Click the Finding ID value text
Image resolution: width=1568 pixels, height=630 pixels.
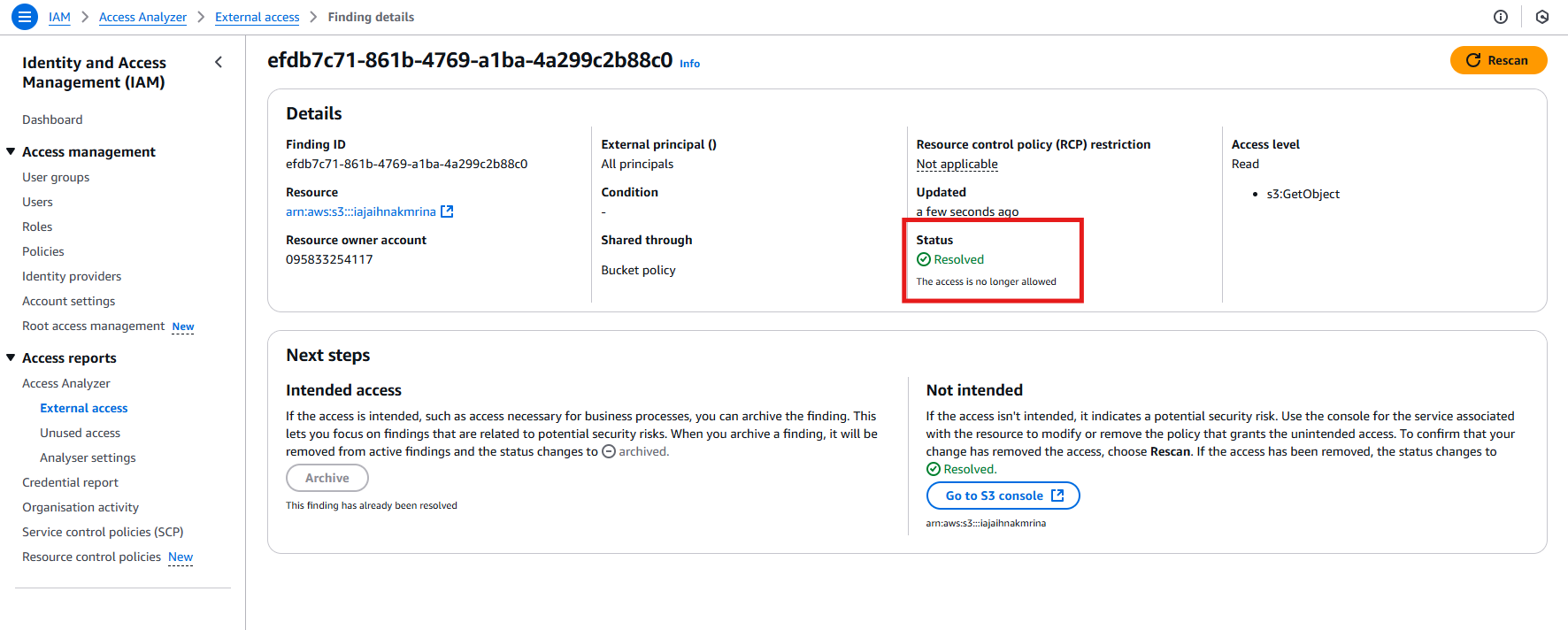tap(407, 164)
